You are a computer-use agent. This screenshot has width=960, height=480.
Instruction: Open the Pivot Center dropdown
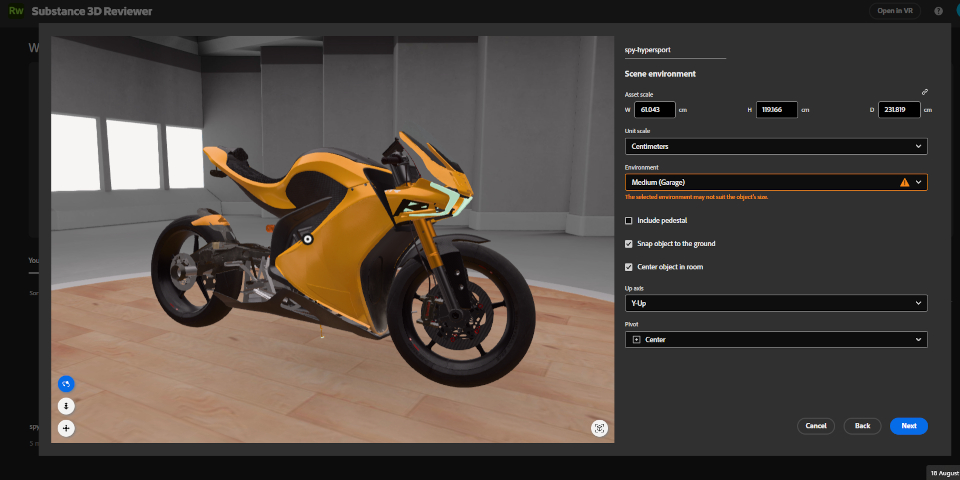tap(776, 339)
